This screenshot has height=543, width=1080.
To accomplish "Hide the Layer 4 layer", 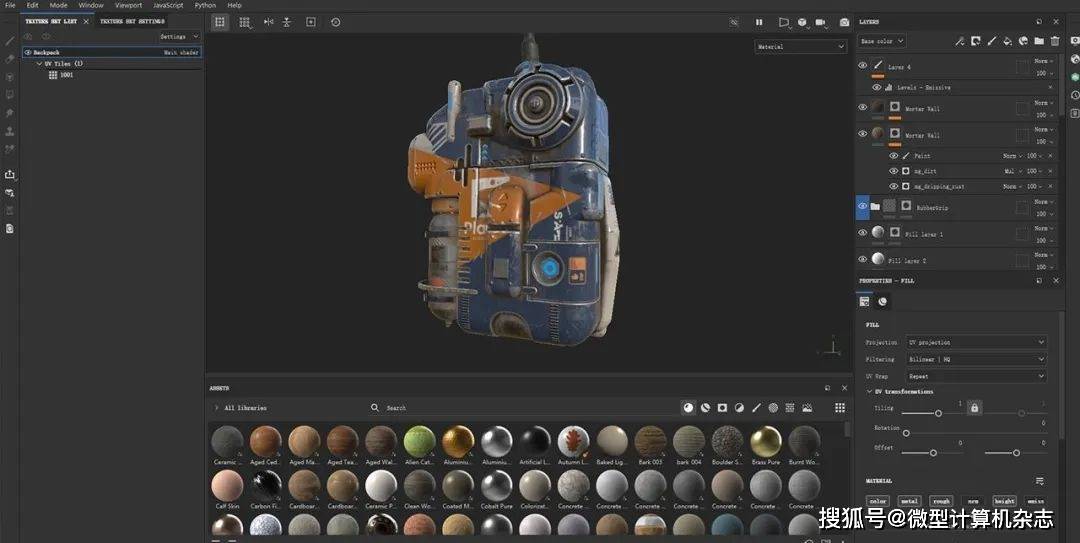I will [x=863, y=66].
